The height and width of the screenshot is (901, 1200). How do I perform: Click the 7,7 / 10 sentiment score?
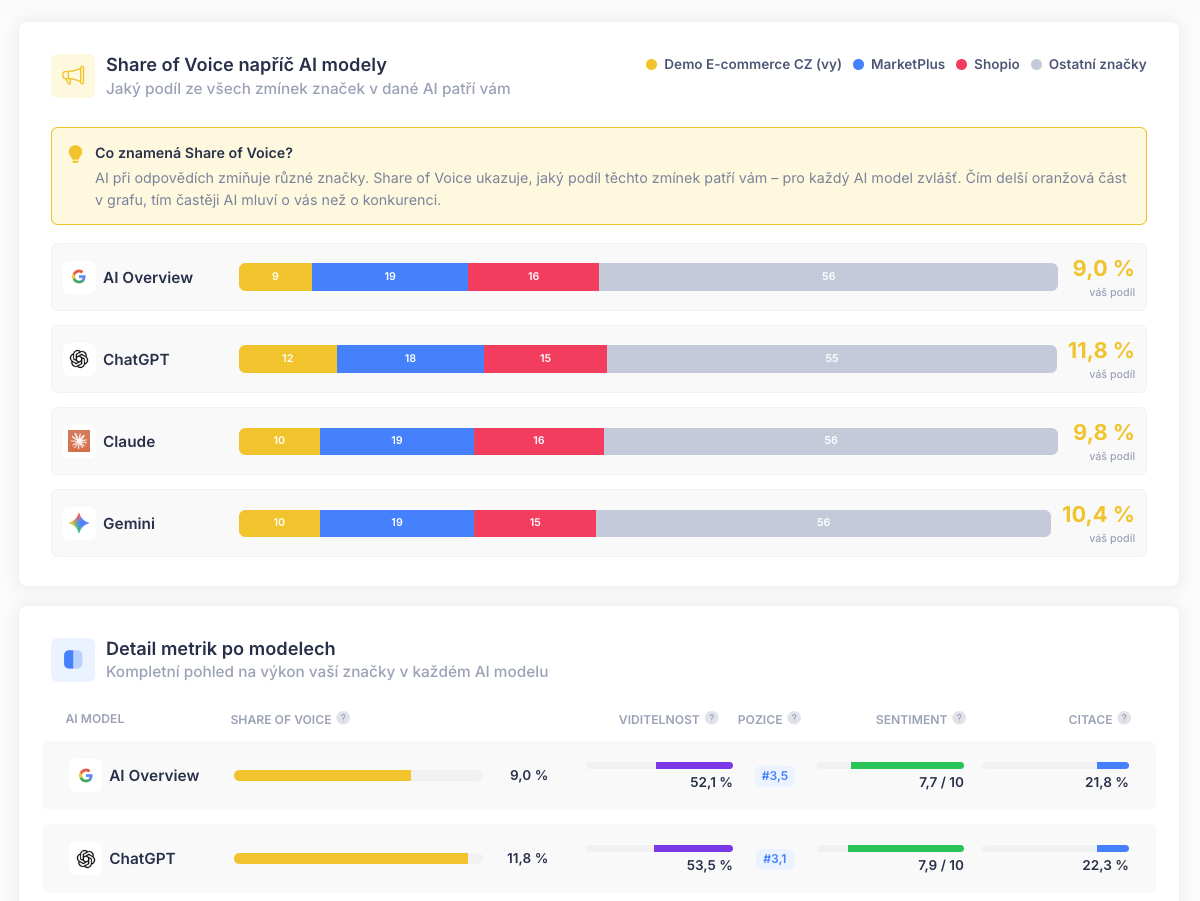click(x=941, y=782)
